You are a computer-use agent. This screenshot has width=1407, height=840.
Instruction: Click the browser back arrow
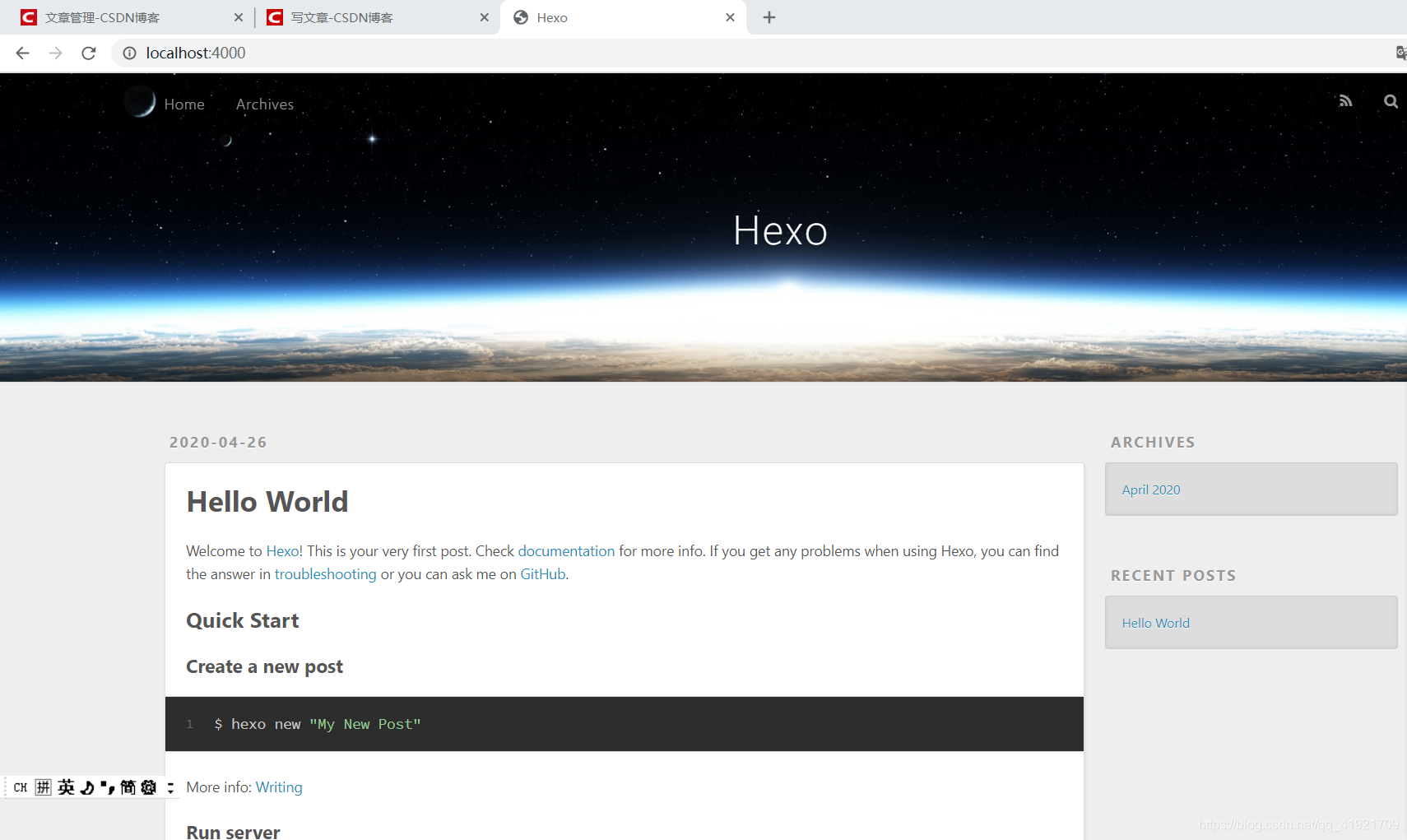[22, 53]
